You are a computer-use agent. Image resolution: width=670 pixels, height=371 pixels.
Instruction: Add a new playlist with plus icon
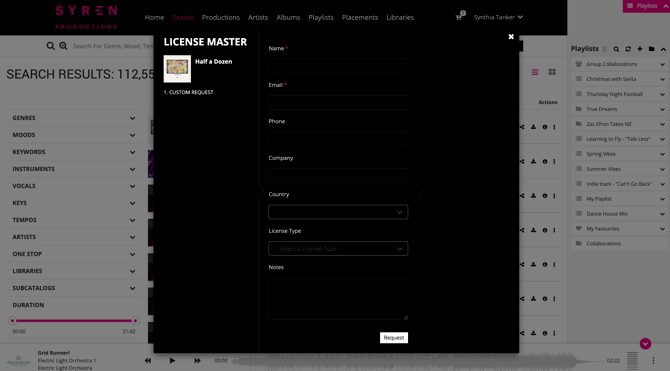coord(640,49)
